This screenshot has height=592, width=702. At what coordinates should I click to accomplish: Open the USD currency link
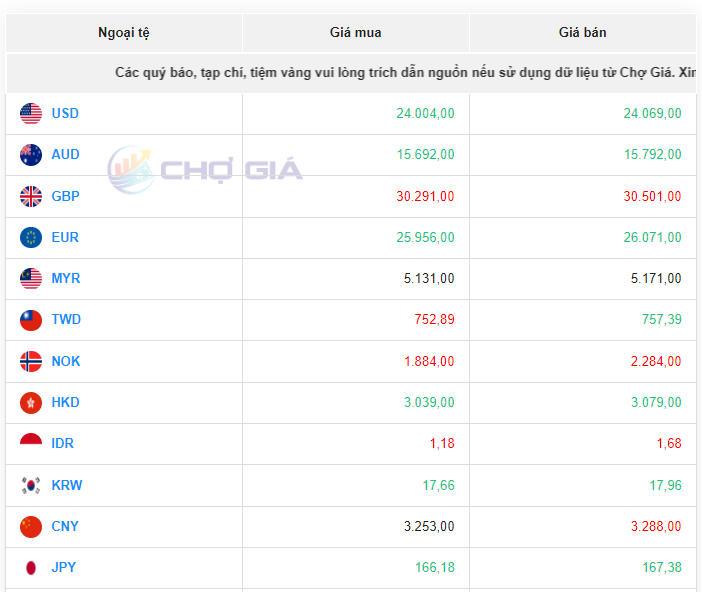[65, 114]
